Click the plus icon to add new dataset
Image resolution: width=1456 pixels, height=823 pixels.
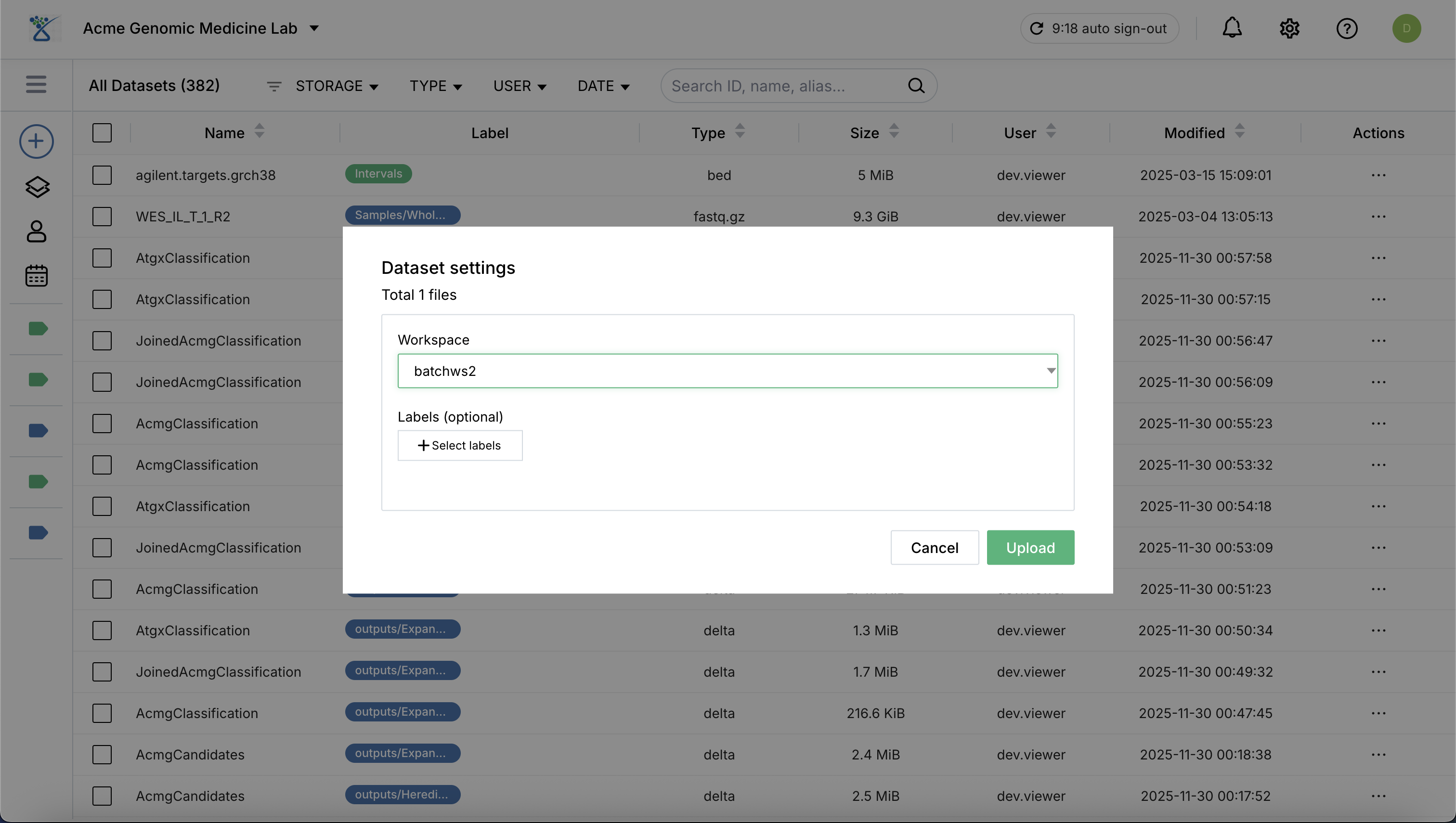tap(36, 141)
